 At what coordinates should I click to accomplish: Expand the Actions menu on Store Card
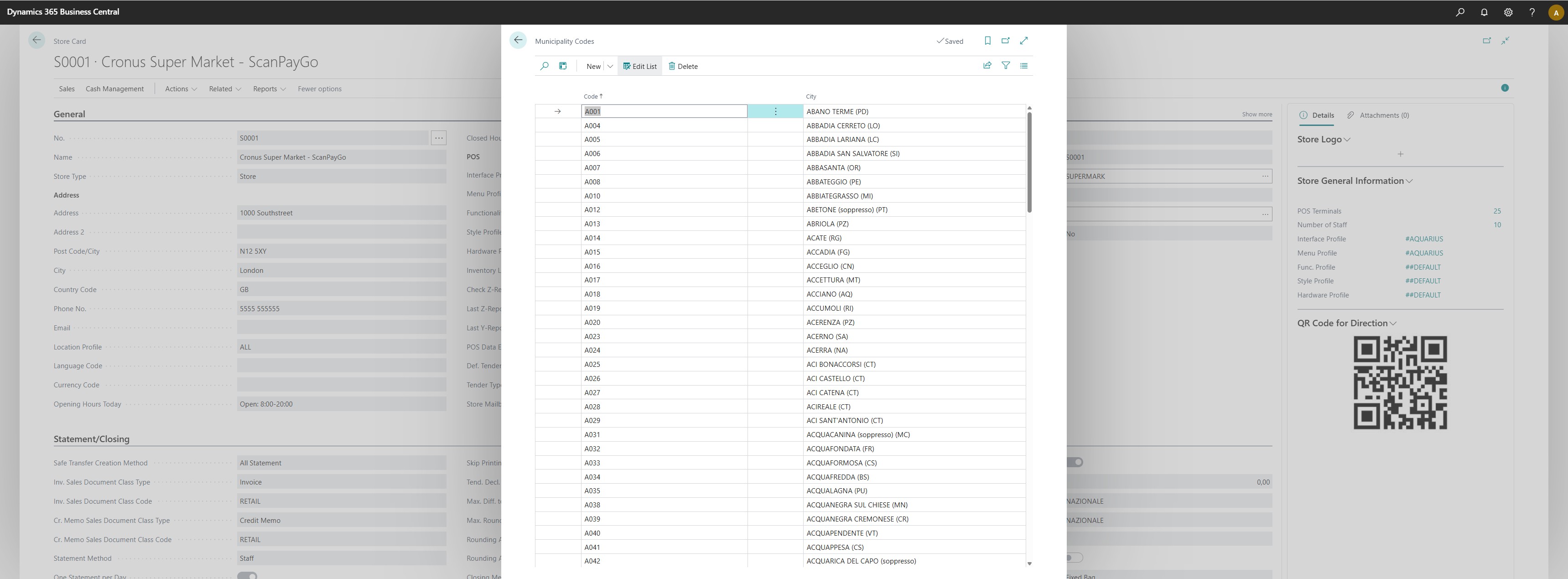click(x=181, y=89)
